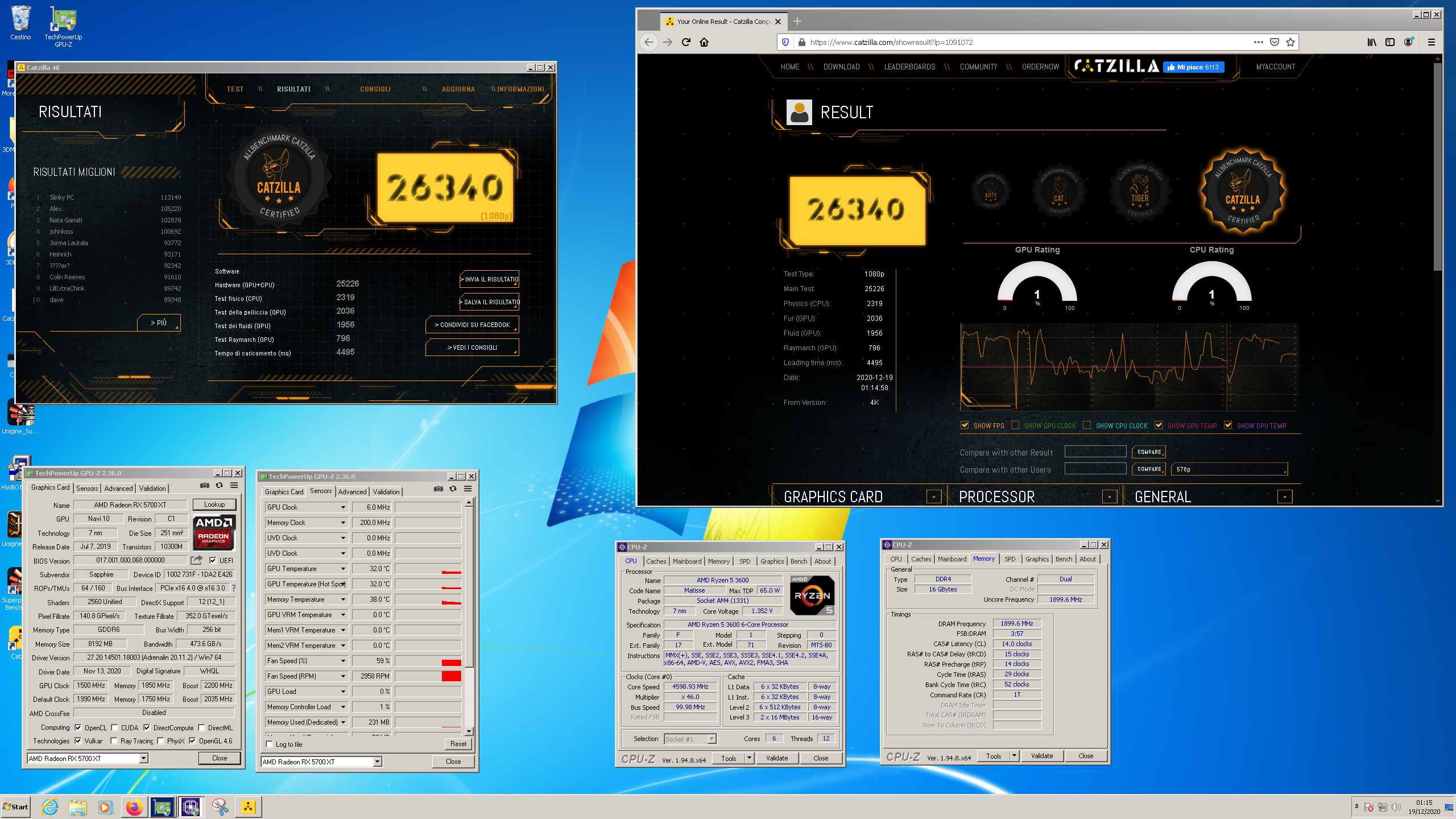Open the Cestino recycle bin desktop icon
This screenshot has width=1456, height=819.
point(20,23)
